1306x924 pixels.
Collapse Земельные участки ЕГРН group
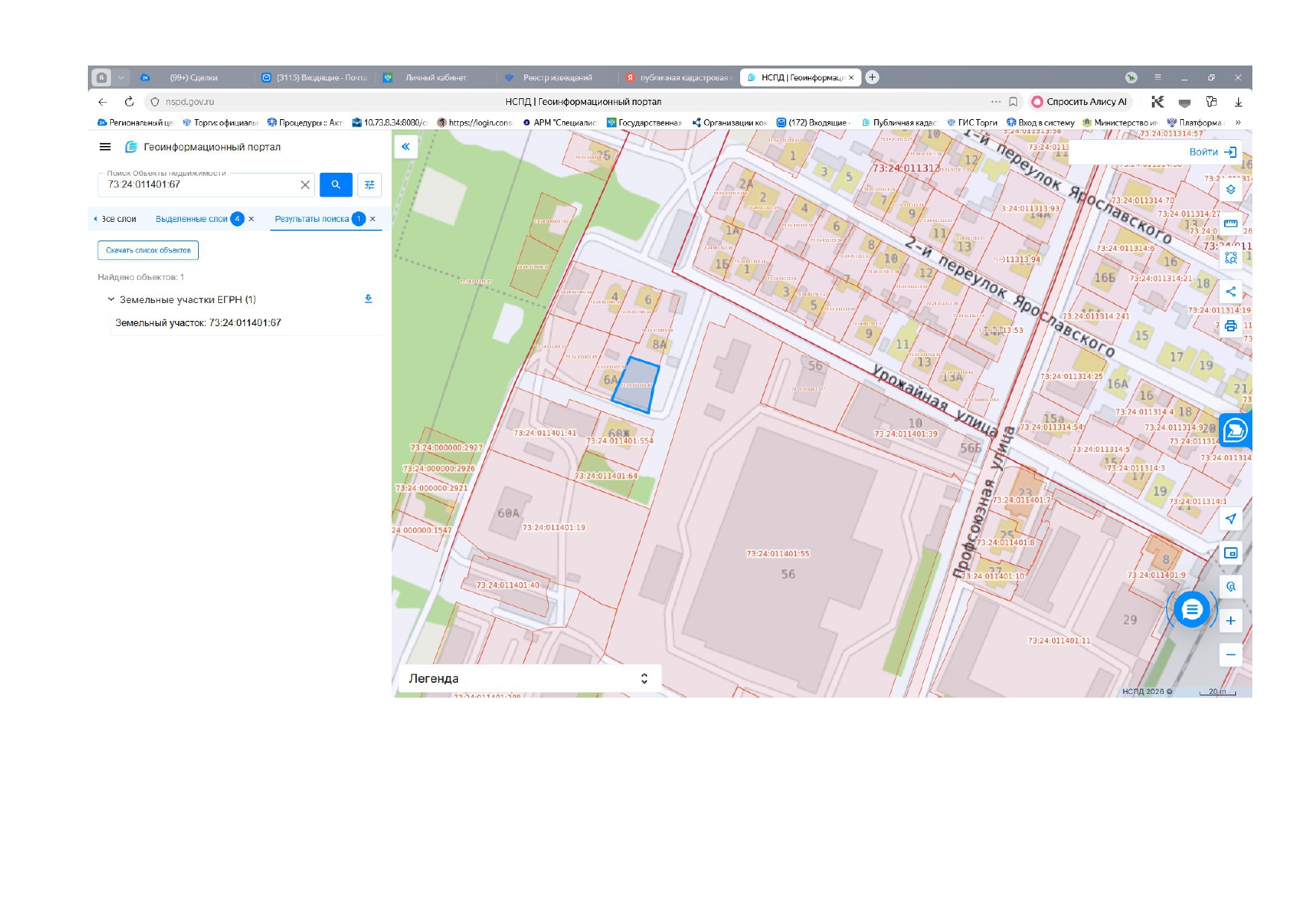pos(111,299)
